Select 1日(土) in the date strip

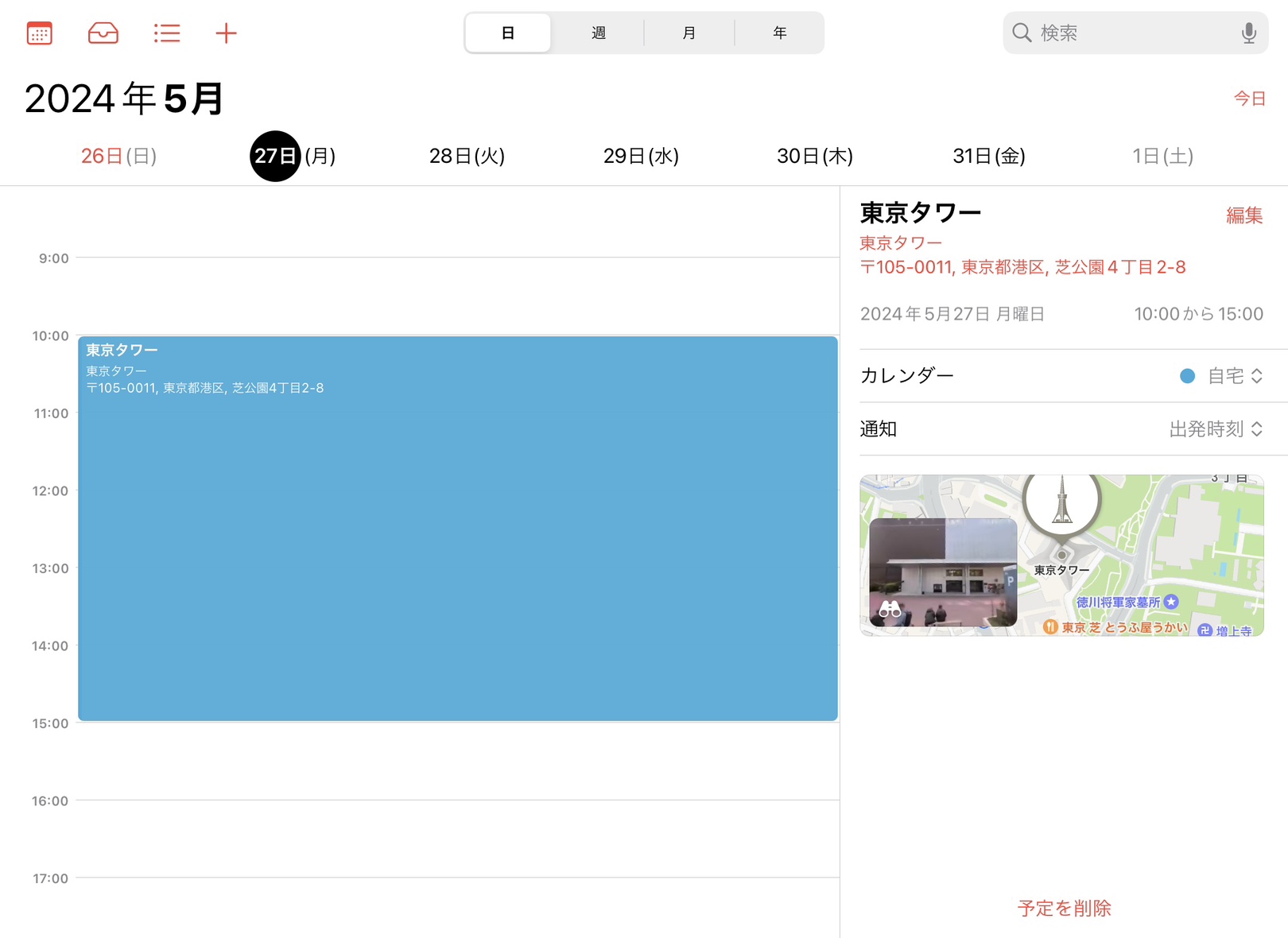pyautogui.click(x=1162, y=156)
